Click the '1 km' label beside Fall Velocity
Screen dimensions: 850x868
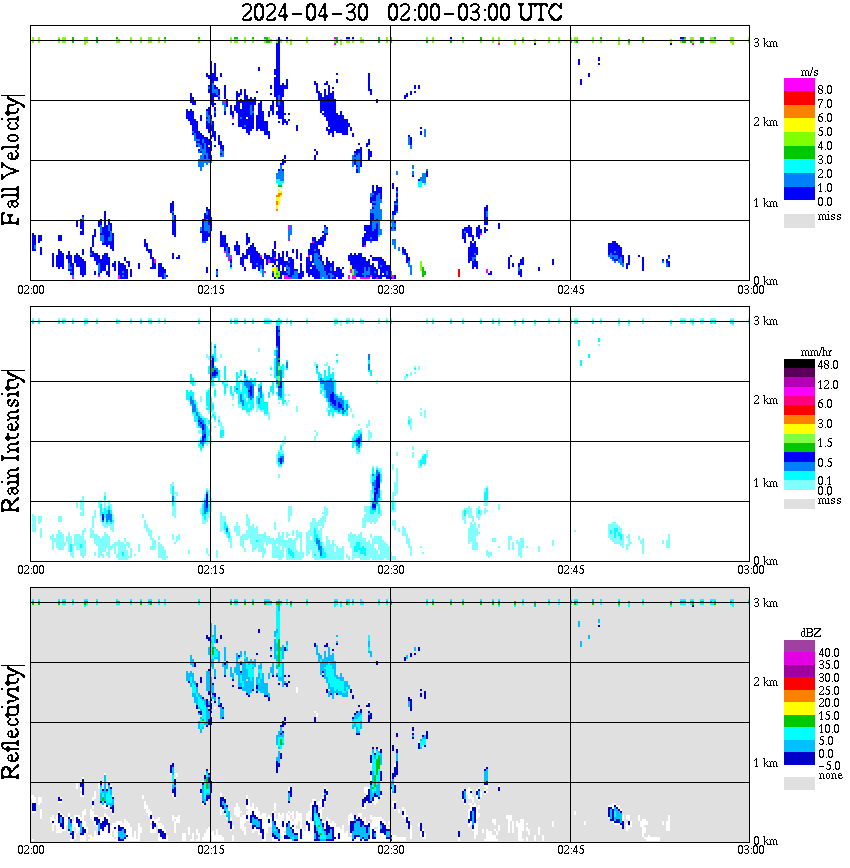point(765,203)
